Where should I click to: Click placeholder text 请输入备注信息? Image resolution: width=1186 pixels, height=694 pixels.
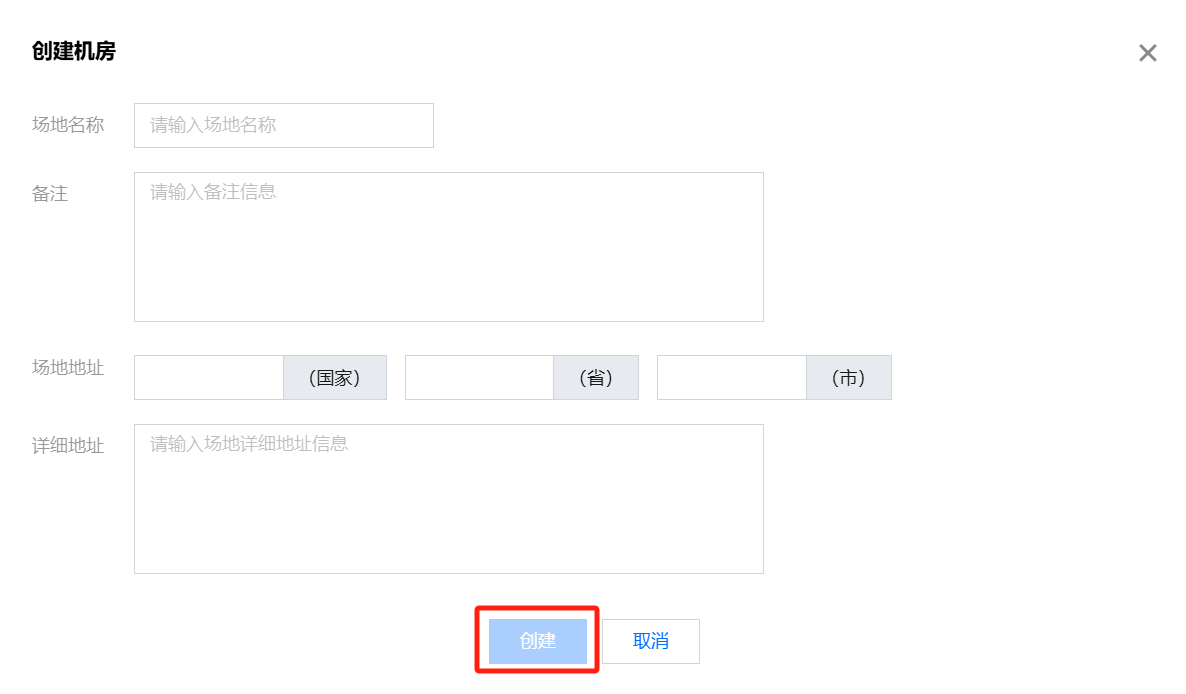(x=213, y=192)
